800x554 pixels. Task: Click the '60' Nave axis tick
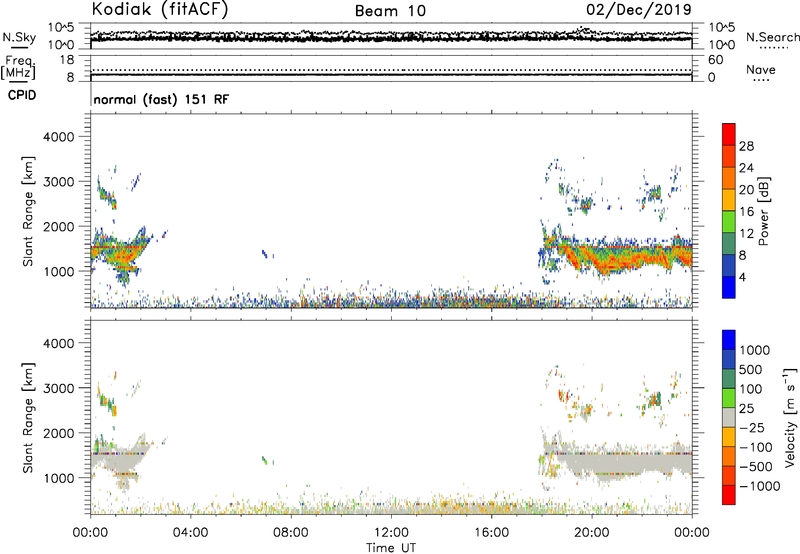click(x=716, y=60)
